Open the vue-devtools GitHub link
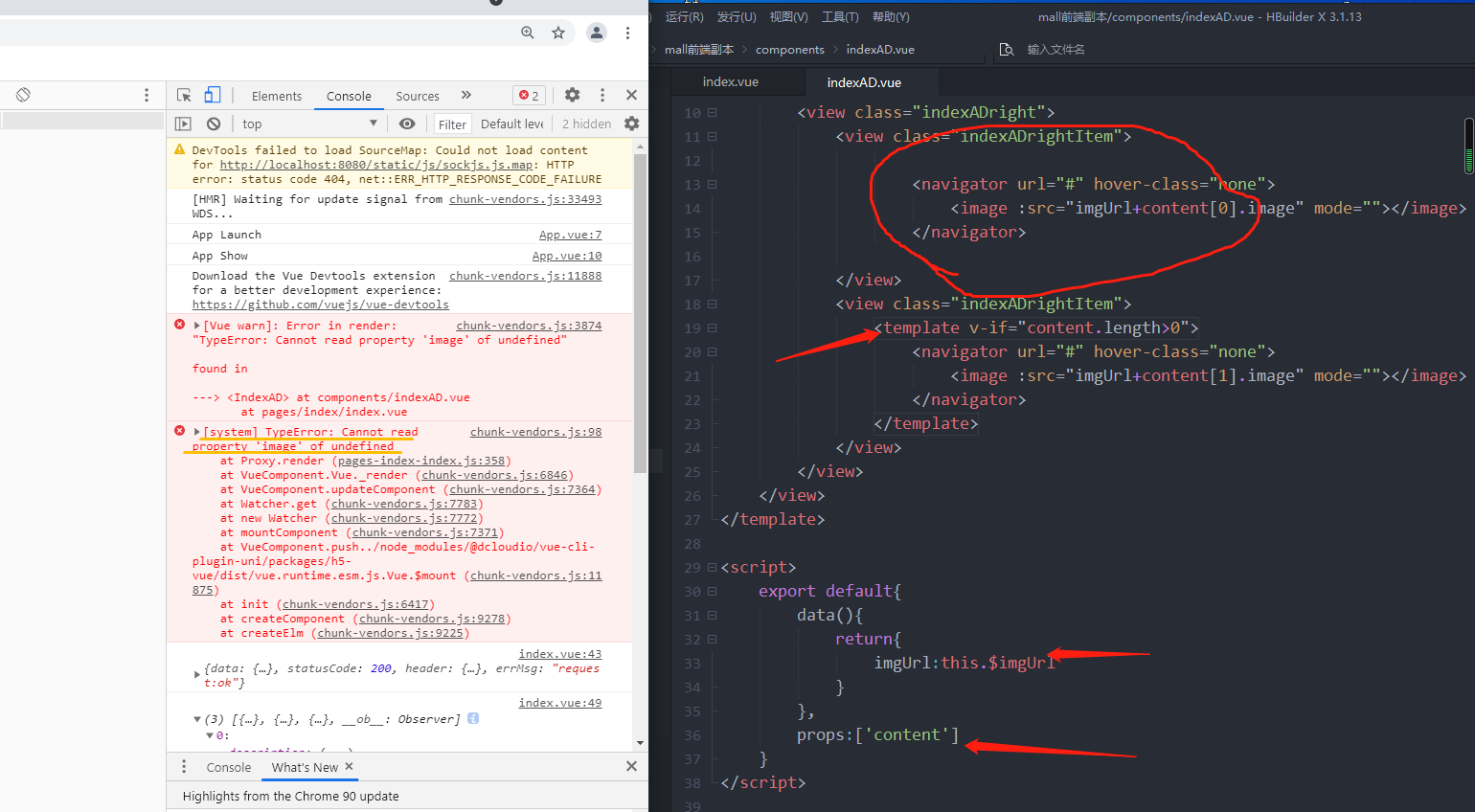1475x812 pixels. [x=320, y=304]
